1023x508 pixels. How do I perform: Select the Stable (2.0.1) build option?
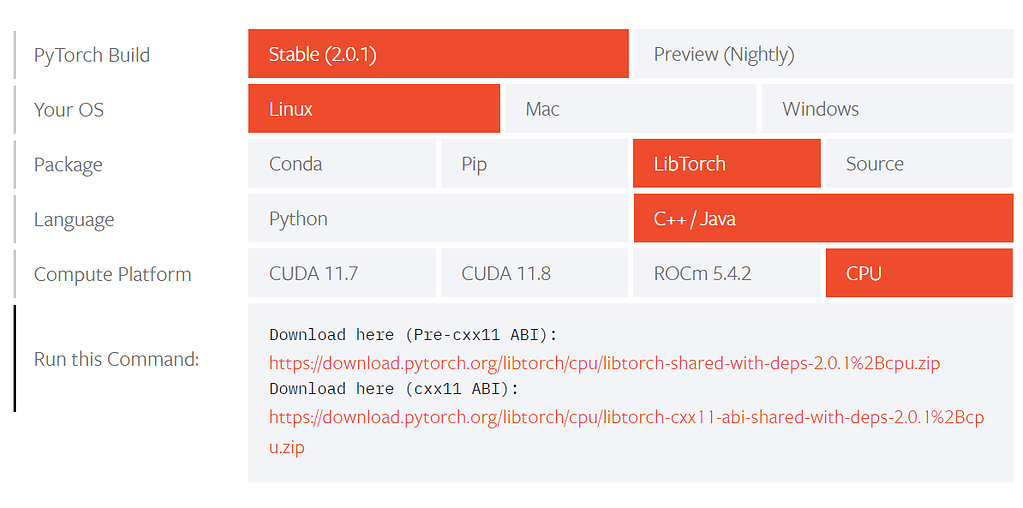438,54
